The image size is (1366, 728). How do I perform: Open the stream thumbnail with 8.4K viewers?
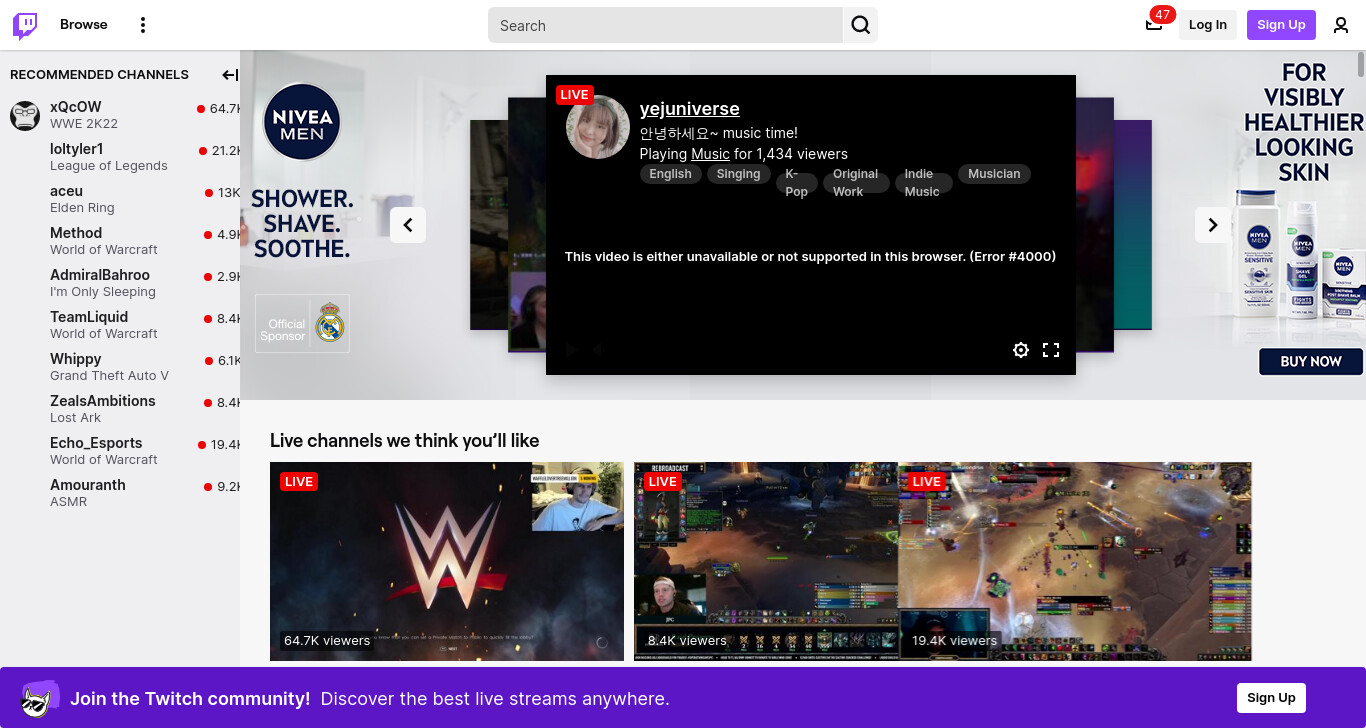coord(766,561)
